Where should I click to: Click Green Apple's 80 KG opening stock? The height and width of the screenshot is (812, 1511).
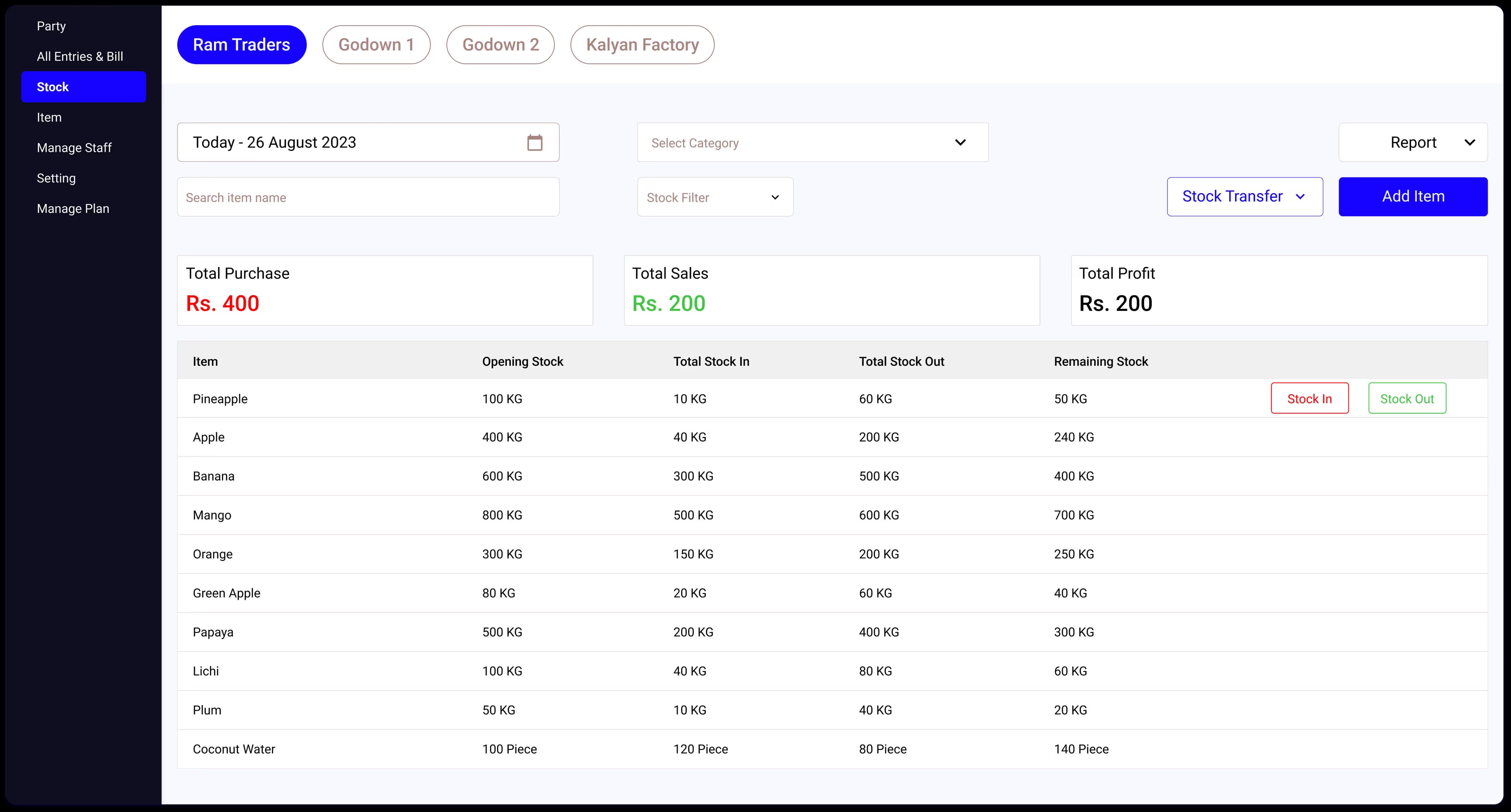499,593
